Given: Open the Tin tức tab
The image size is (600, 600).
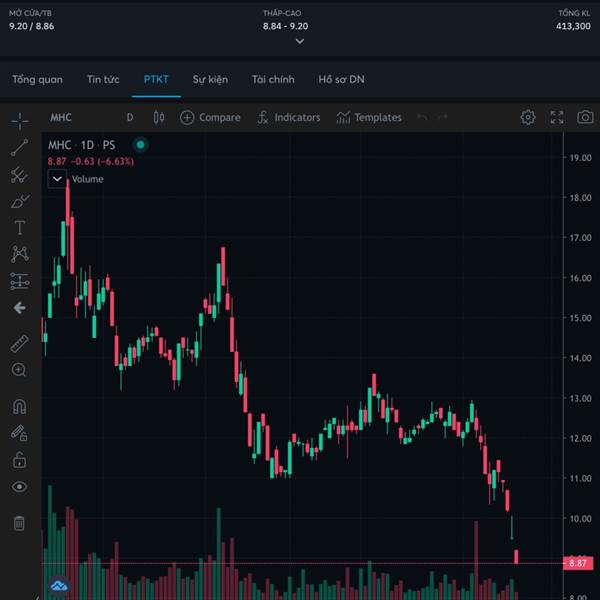Looking at the screenshot, I should tap(103, 79).
